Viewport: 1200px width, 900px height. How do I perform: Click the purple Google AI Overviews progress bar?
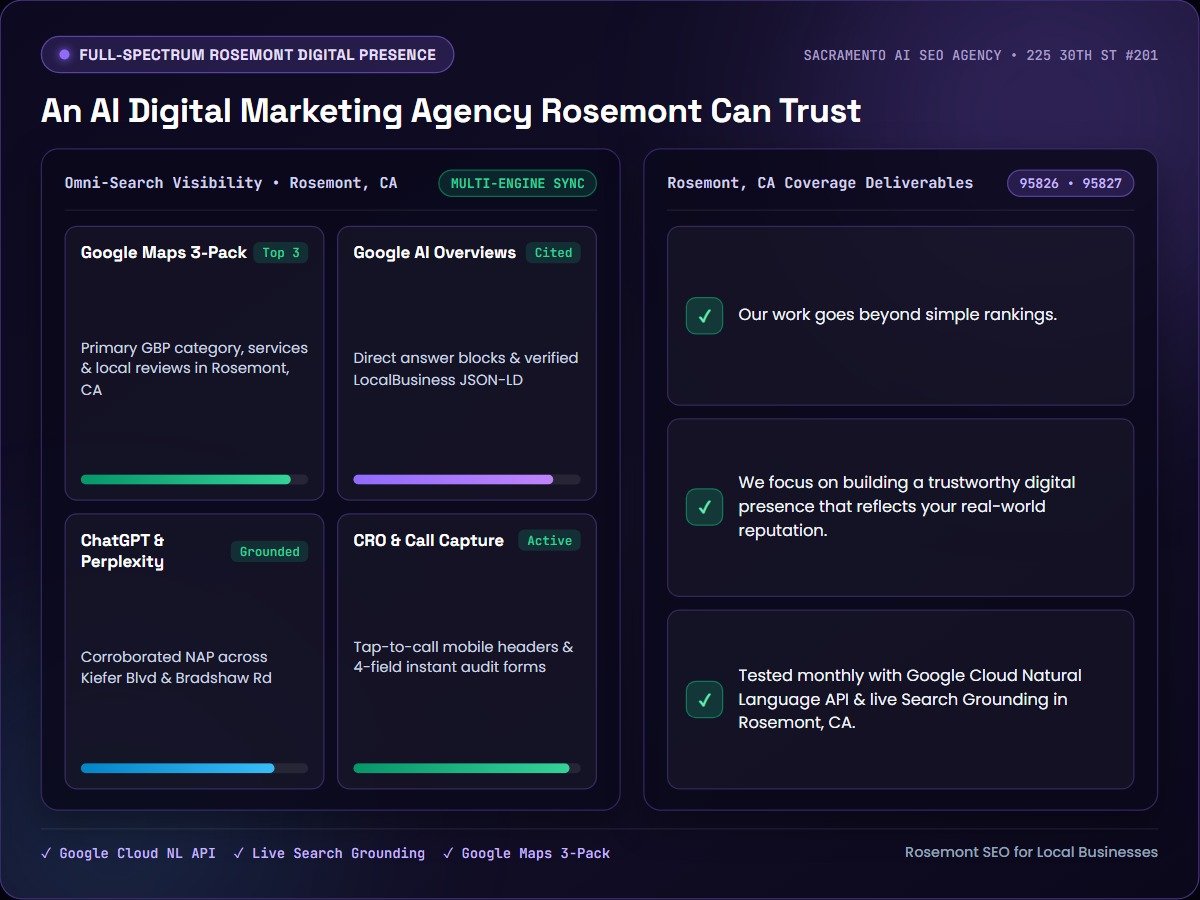click(466, 480)
